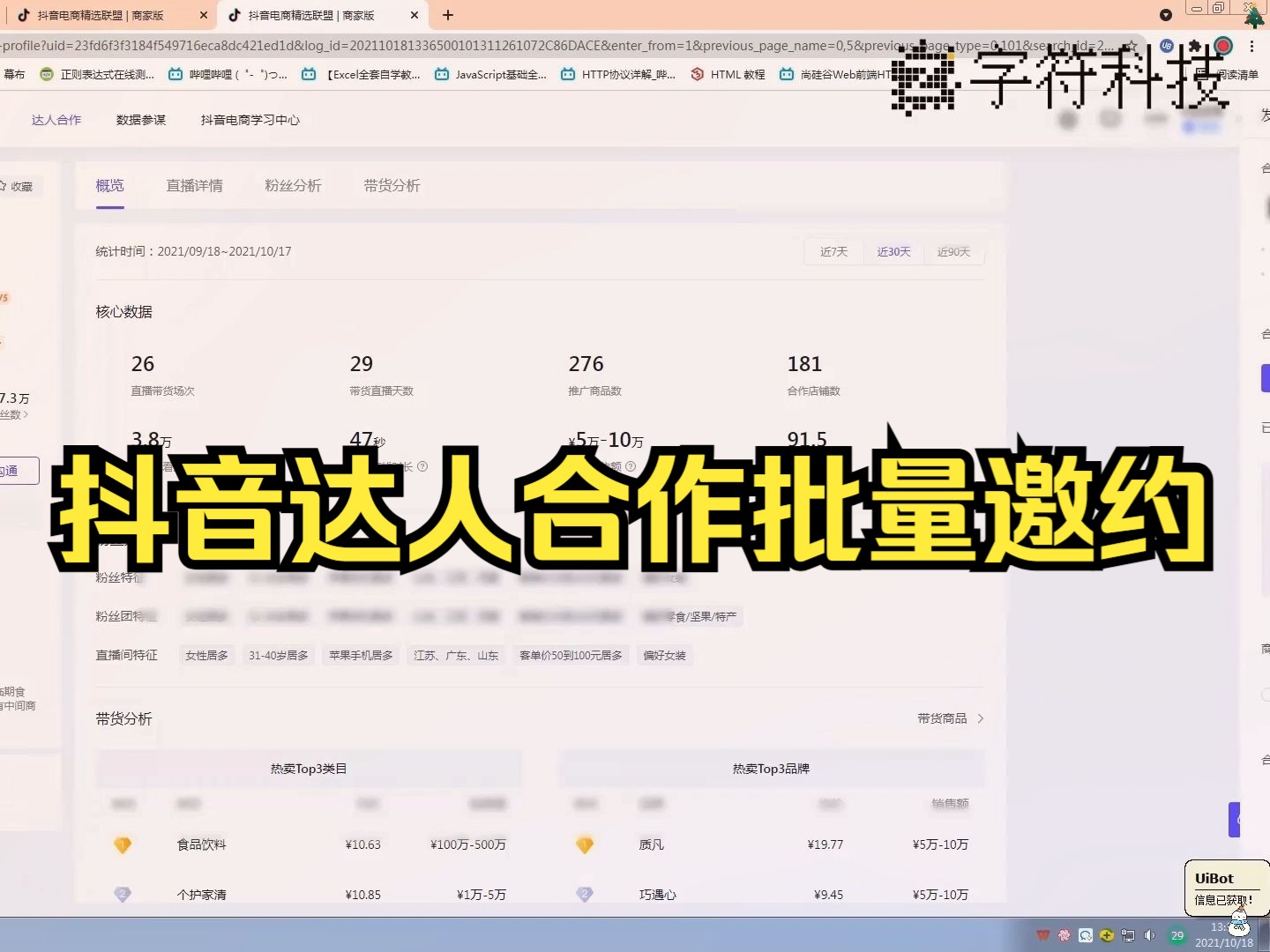The height and width of the screenshot is (952, 1270).
Task: Click the 偏好女装 tag
Action: [x=665, y=655]
